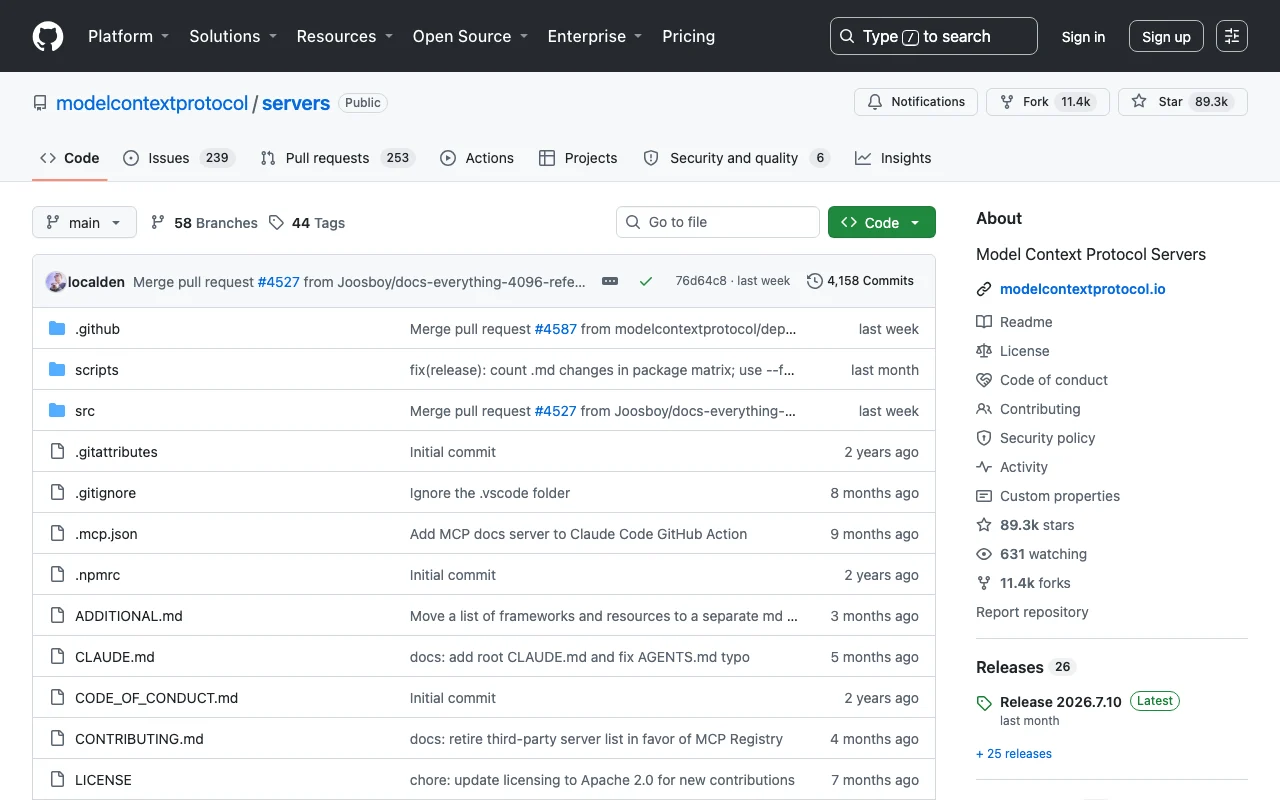This screenshot has width=1280, height=800.
Task: Star the servers repository
Action: [1183, 102]
